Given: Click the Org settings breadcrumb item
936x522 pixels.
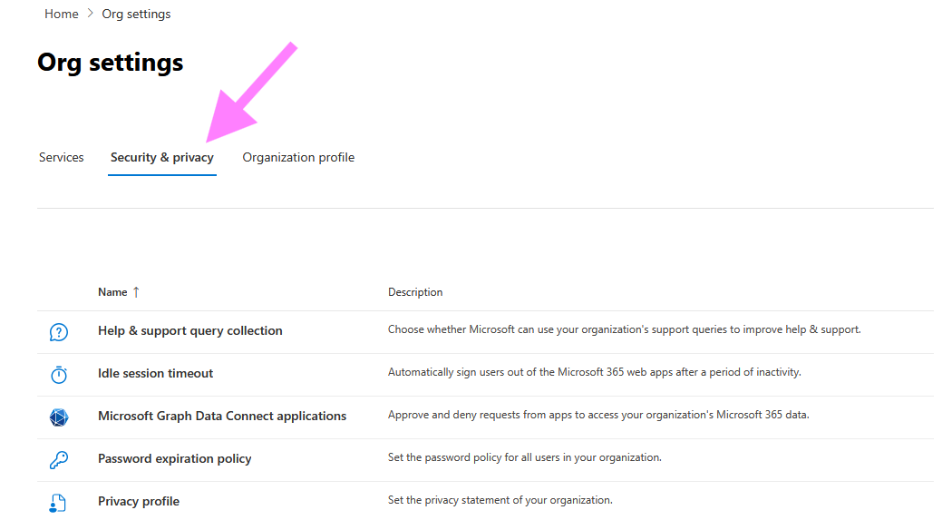Looking at the screenshot, I should pyautogui.click(x=136, y=14).
